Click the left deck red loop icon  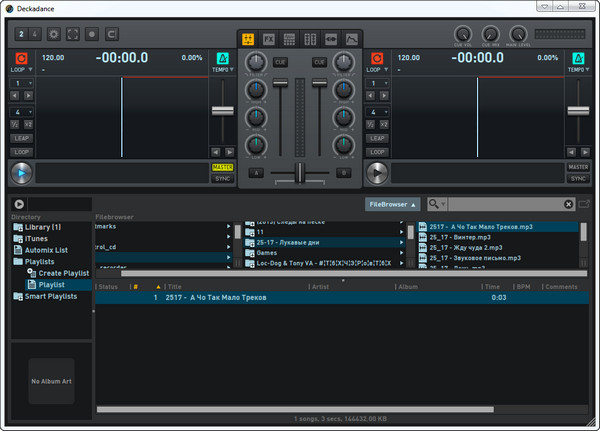(22, 58)
